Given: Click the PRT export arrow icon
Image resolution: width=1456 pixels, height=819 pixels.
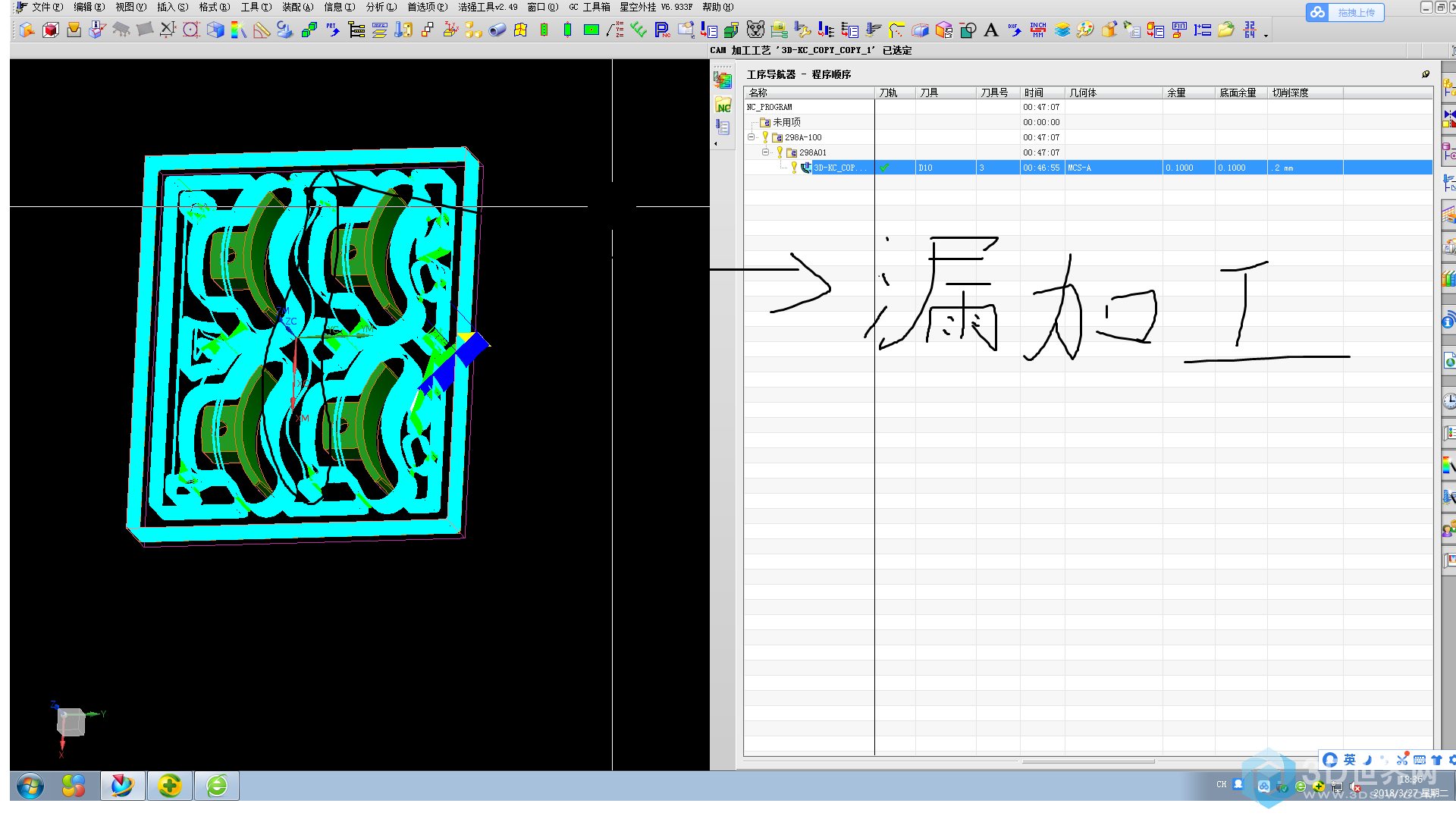Looking at the screenshot, I should 332,30.
